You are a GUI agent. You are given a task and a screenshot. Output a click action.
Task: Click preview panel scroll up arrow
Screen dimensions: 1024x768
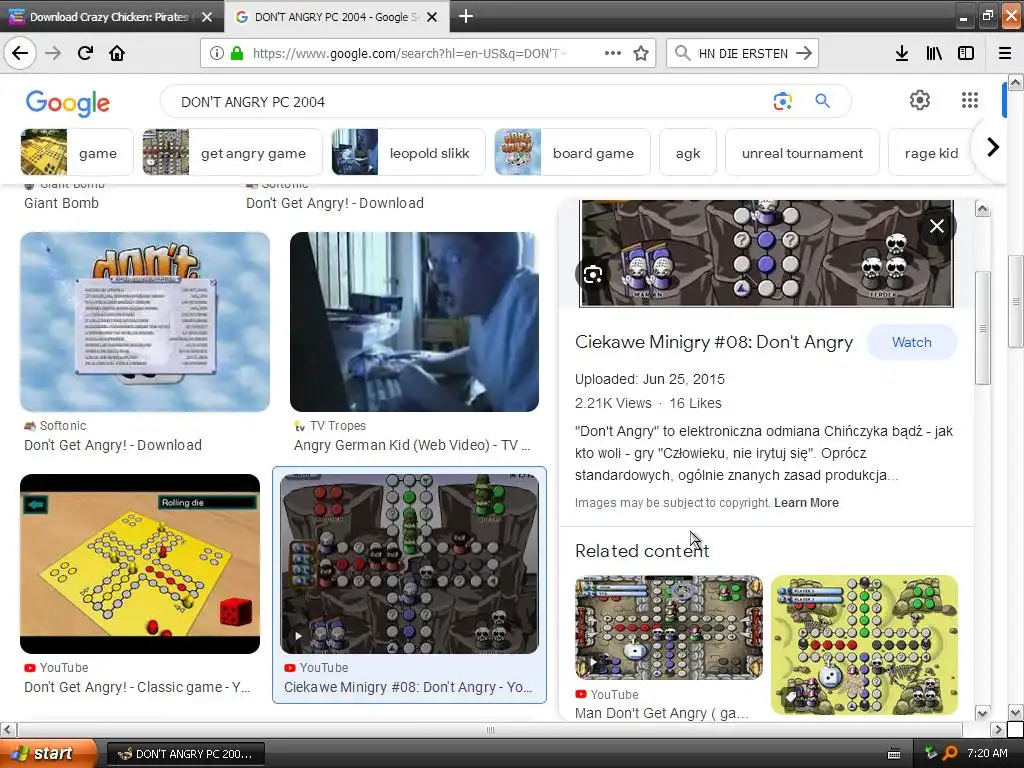pos(982,209)
